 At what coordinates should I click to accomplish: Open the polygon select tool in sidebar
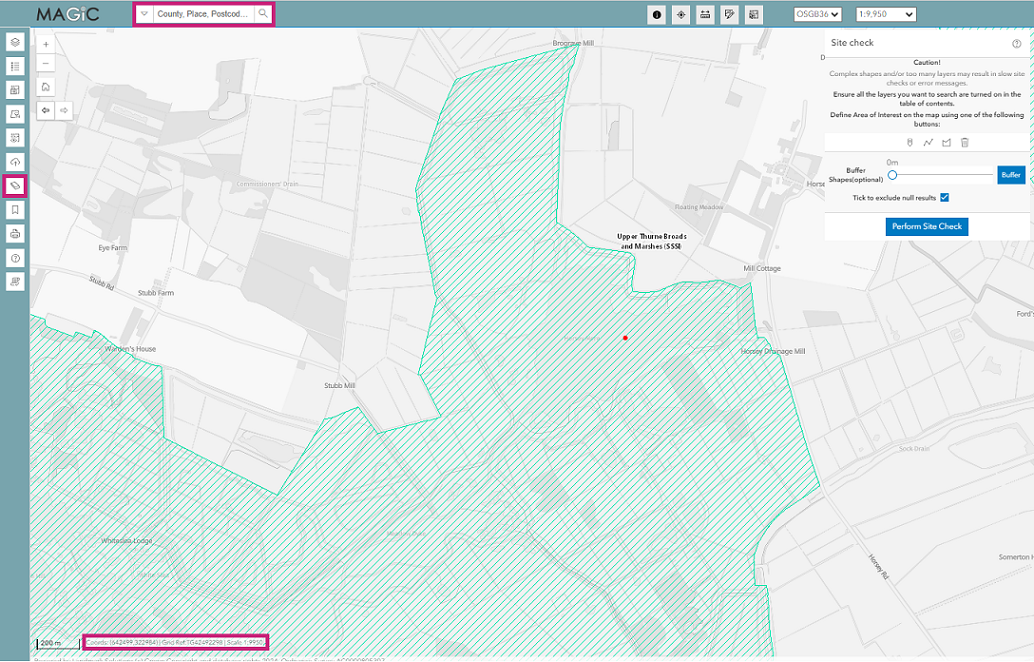(x=15, y=114)
